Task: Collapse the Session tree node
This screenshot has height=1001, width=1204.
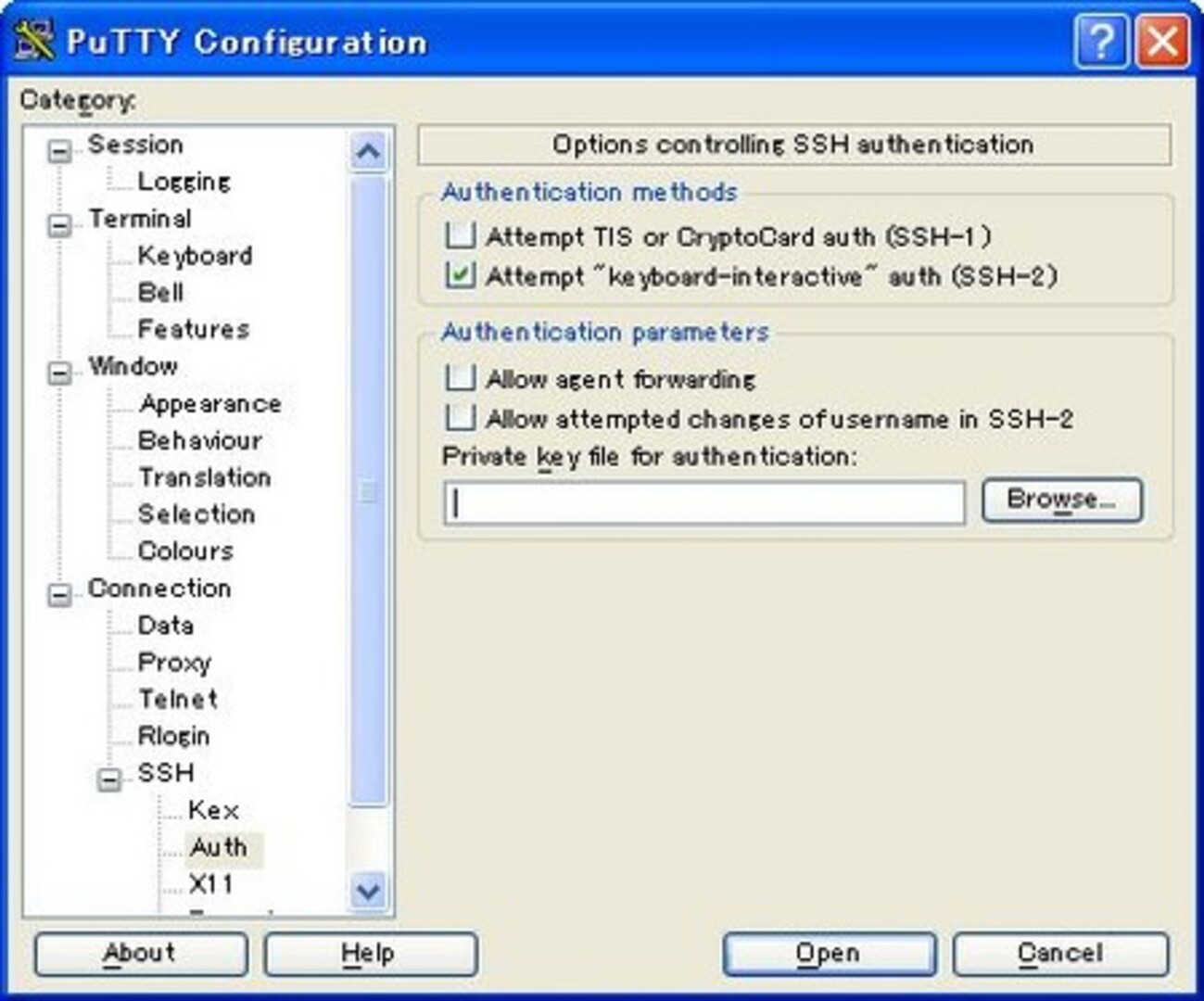Action: click(59, 151)
